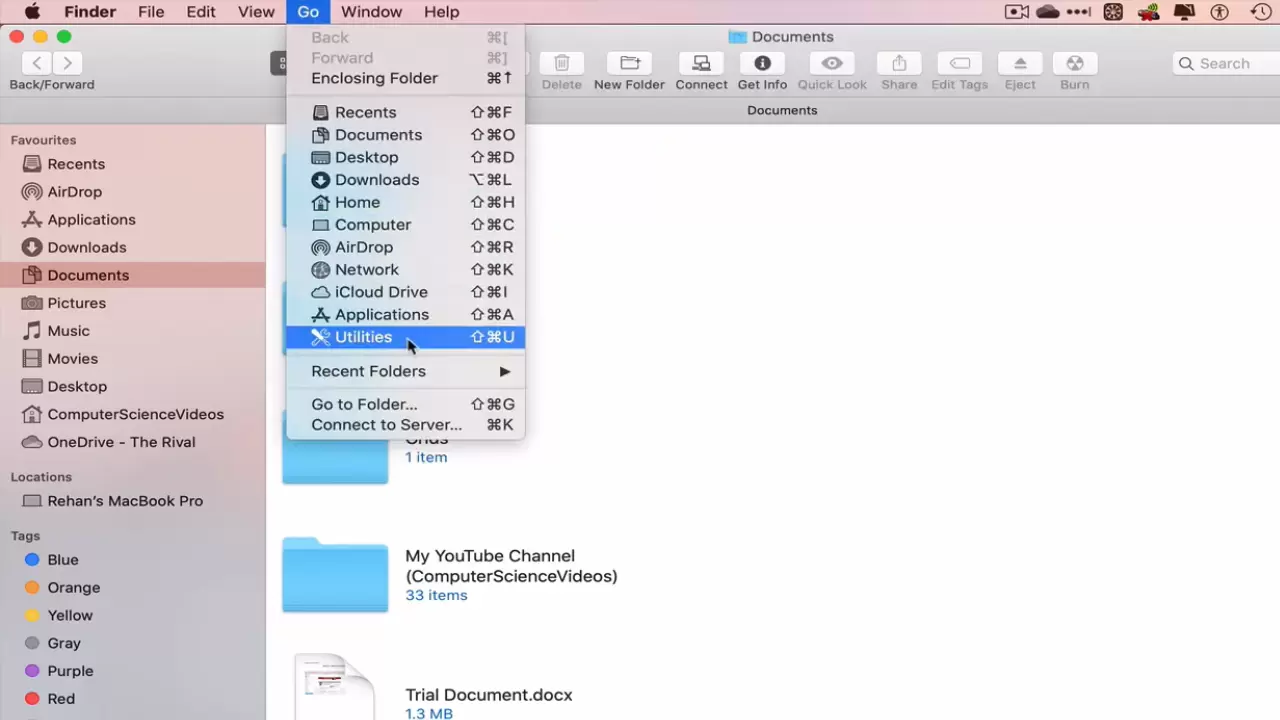Screen dimensions: 1280x720
Task: Click the Orange tag
Action: [x=132, y=588]
